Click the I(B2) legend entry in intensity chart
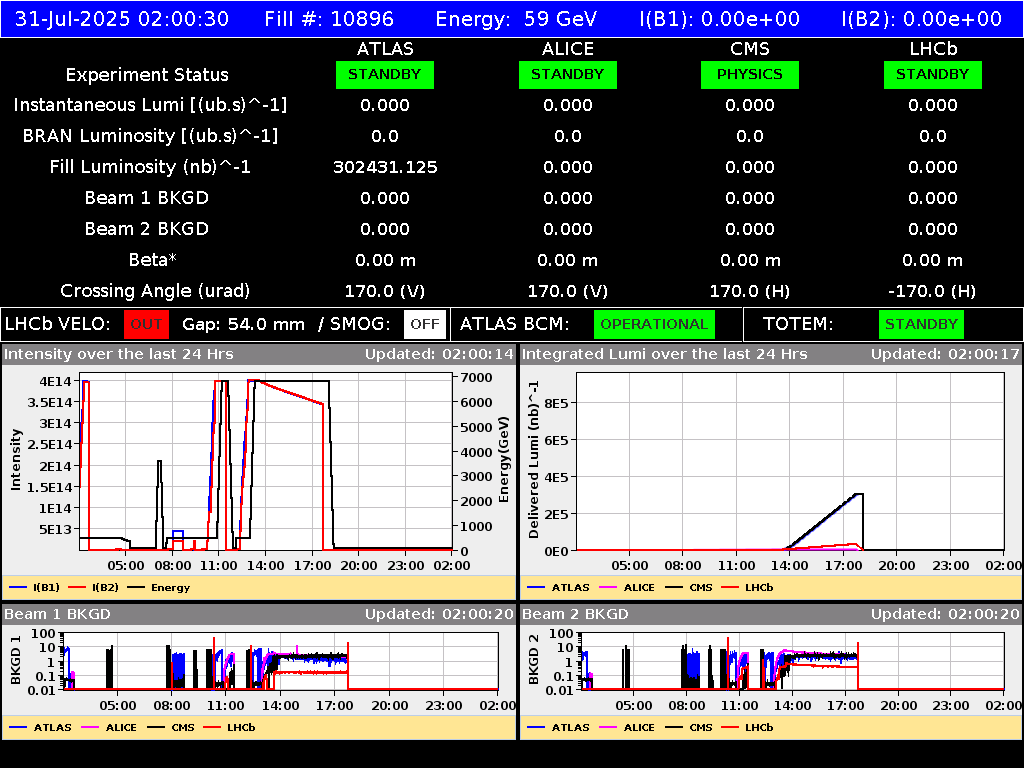This screenshot has width=1024, height=768. (x=94, y=587)
